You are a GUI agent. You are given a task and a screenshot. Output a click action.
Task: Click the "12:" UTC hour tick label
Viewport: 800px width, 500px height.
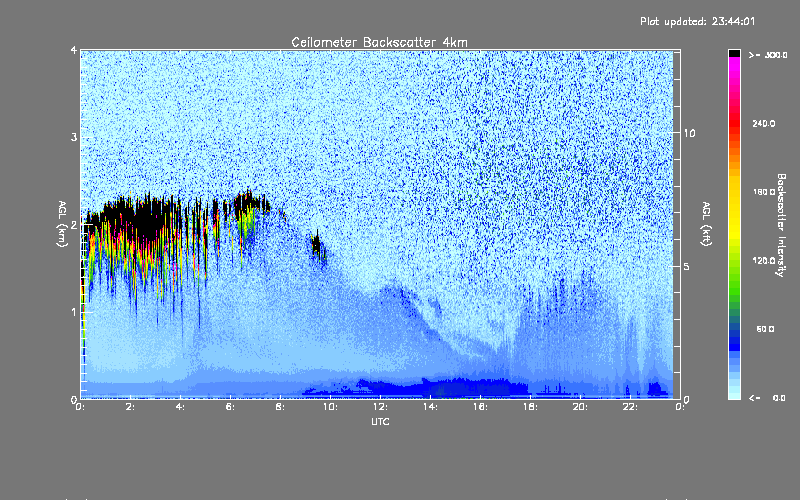click(x=380, y=407)
